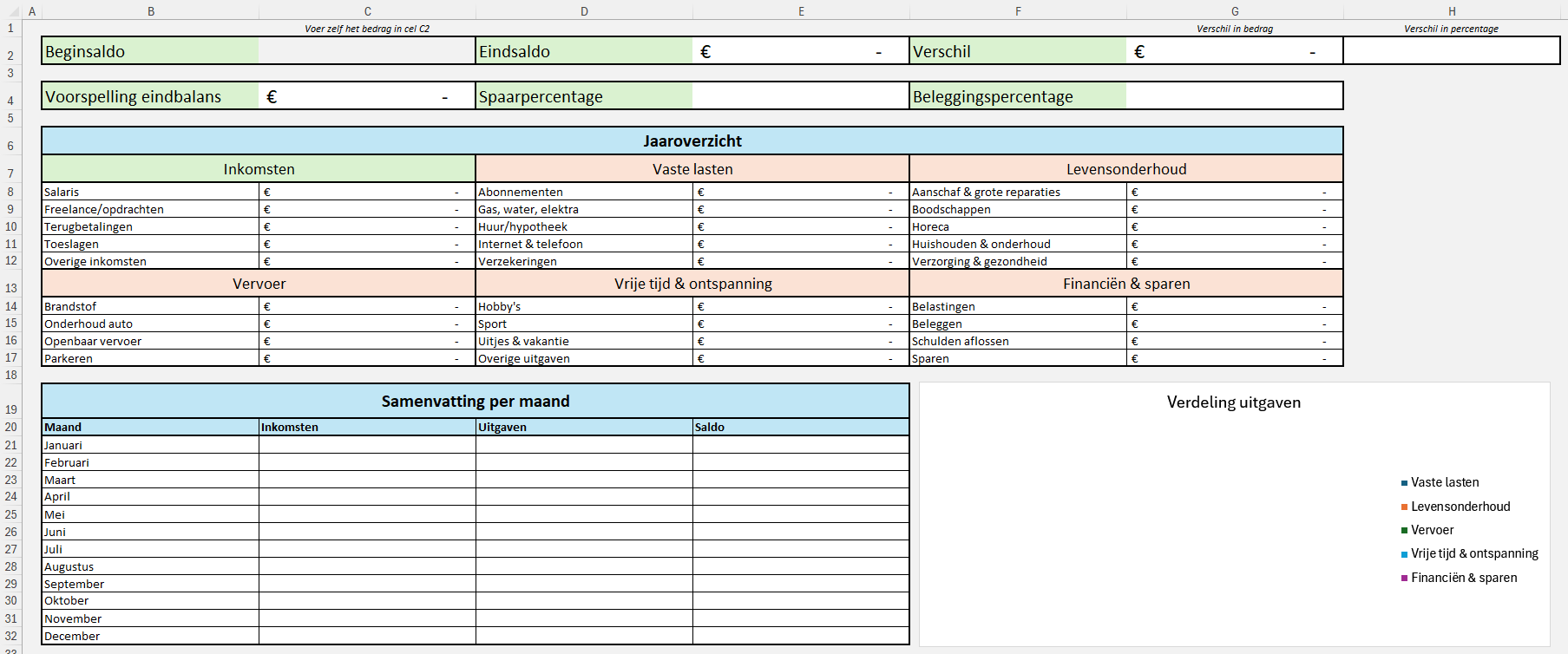Select the Inkomsten cell for Januari

click(x=367, y=445)
